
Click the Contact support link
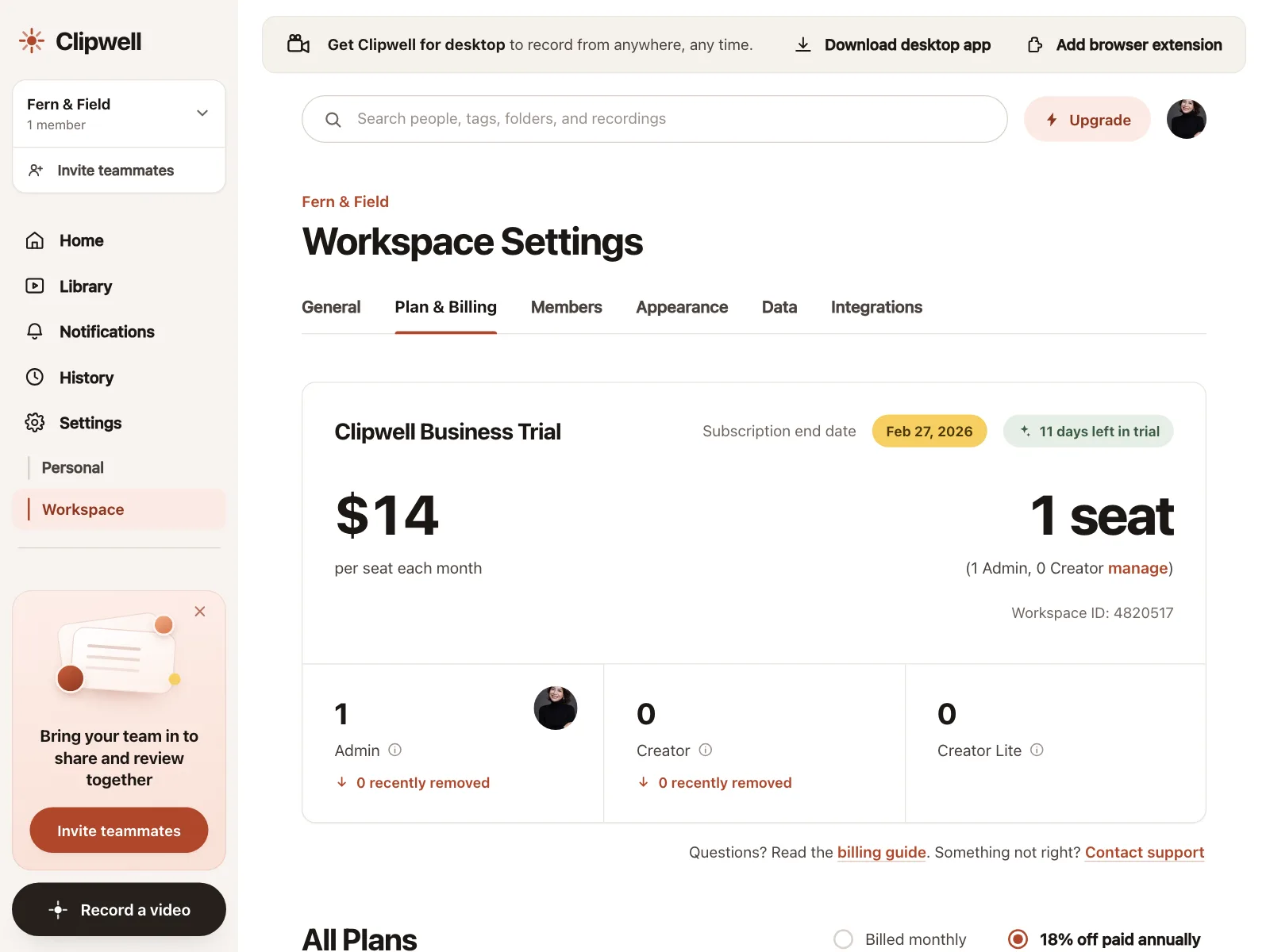(1145, 852)
